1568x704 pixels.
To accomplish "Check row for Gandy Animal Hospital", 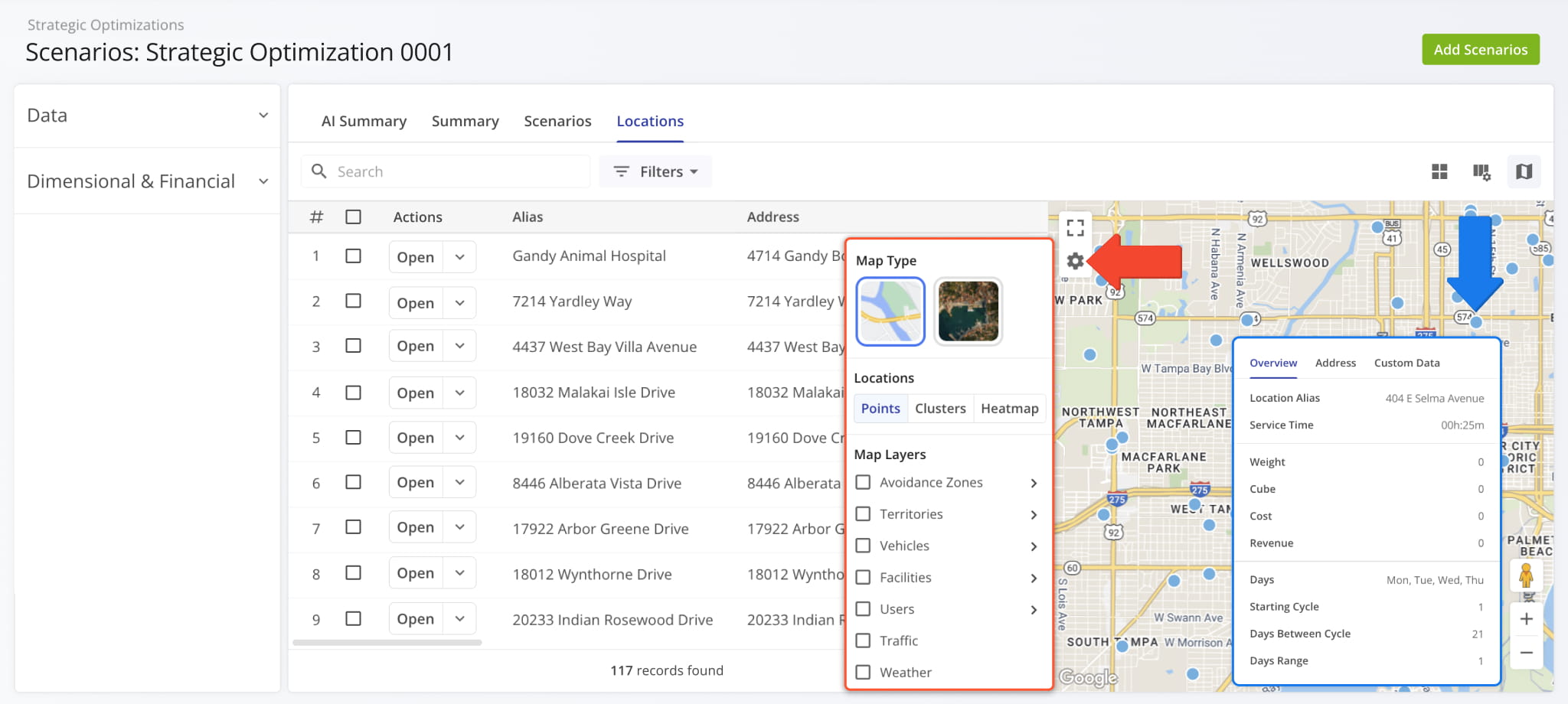I will click(x=353, y=256).
